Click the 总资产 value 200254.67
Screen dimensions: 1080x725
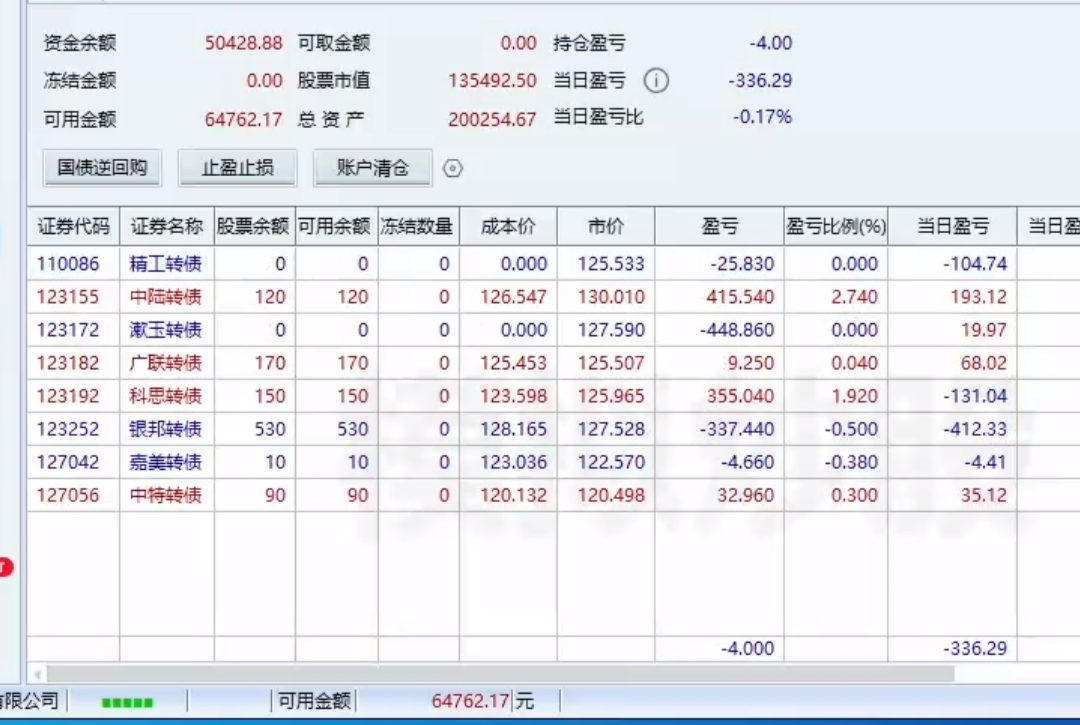(492, 120)
